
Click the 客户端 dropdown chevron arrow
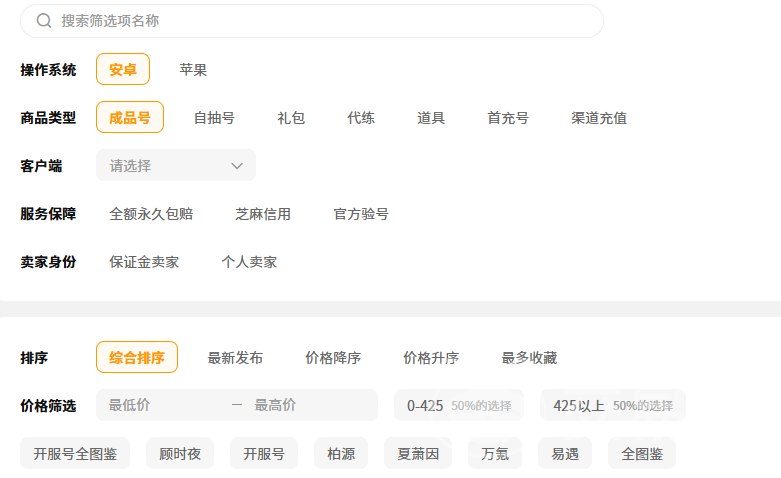tap(237, 165)
